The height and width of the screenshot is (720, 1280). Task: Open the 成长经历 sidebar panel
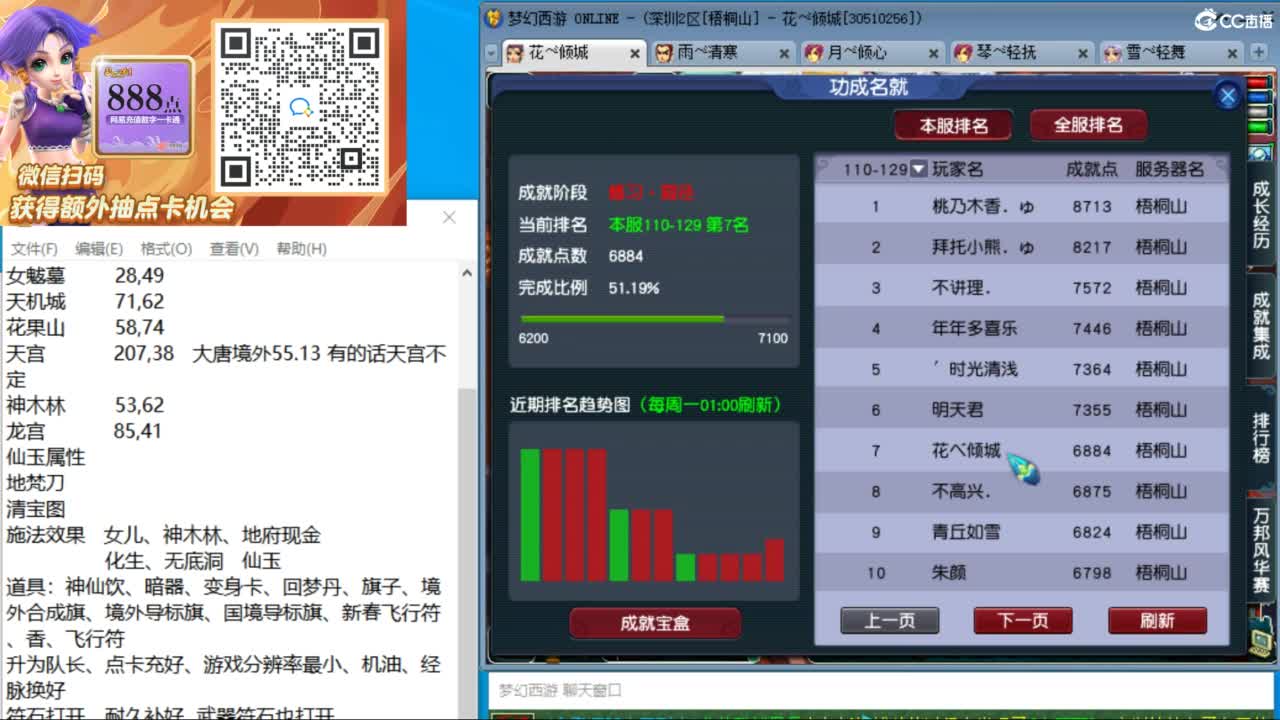1261,215
